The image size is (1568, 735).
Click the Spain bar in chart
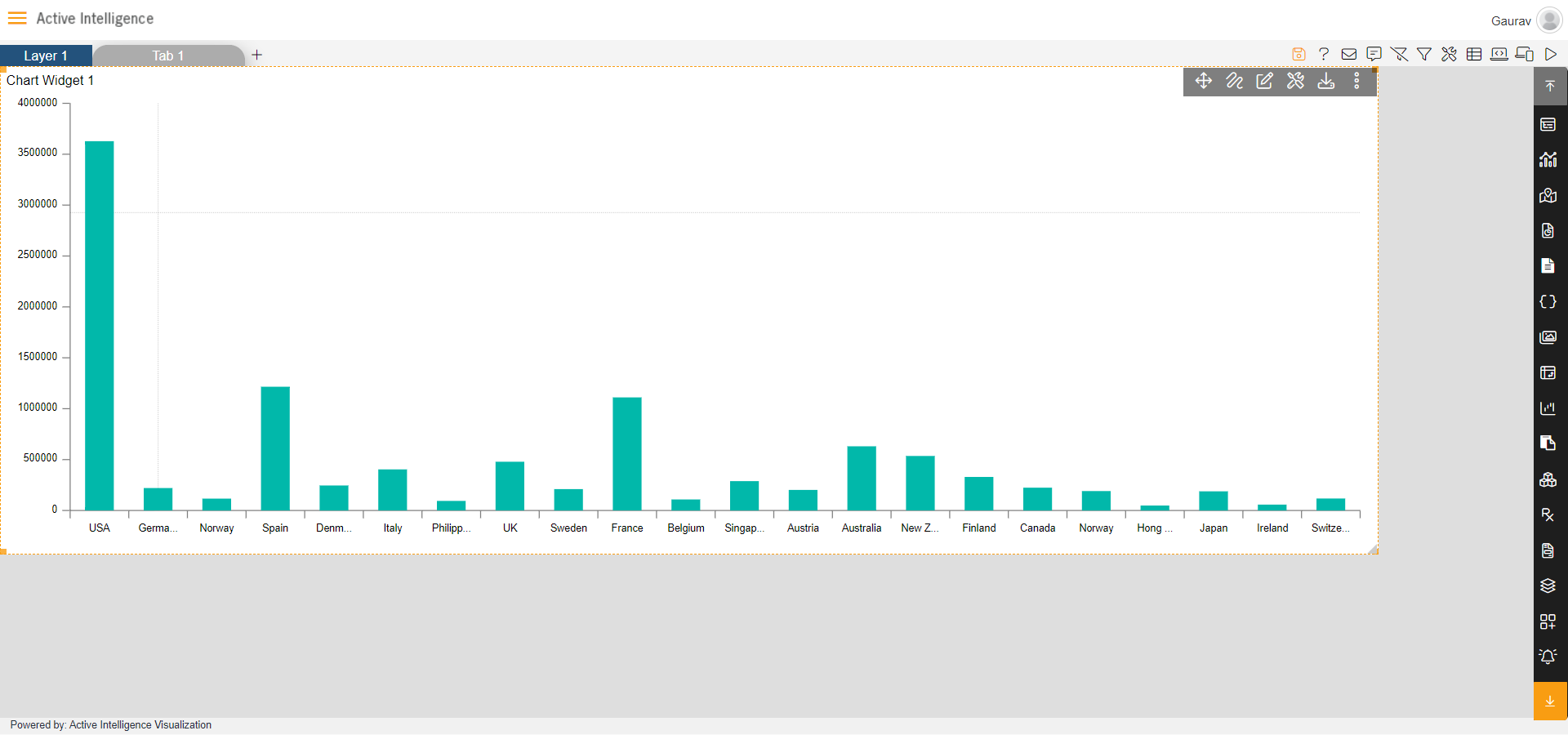pos(275,448)
